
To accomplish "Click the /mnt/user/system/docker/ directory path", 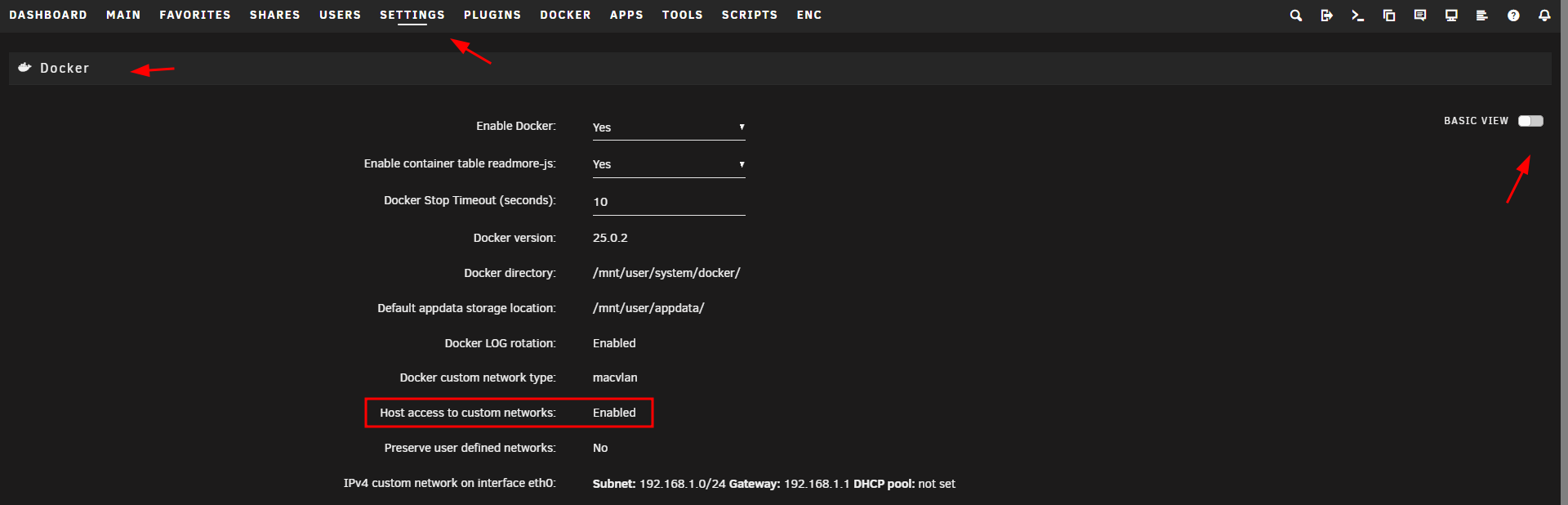I will 666,273.
